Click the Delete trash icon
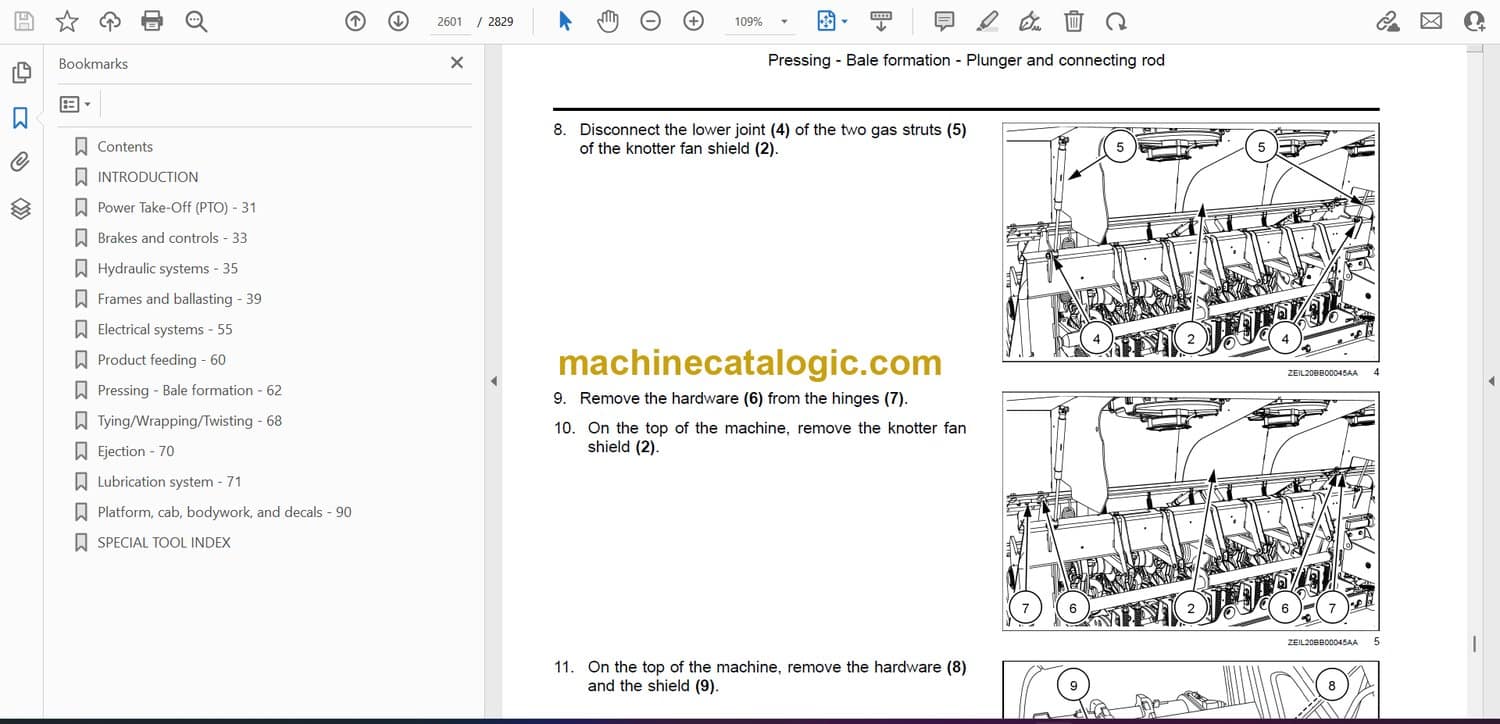The height and width of the screenshot is (724, 1500). [1073, 21]
